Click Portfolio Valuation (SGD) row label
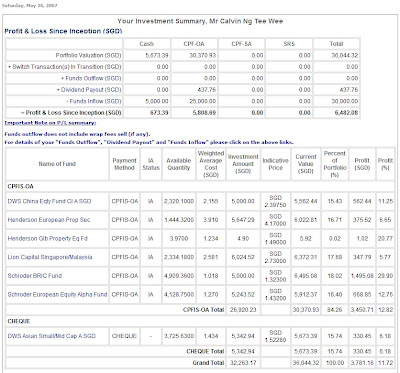 pos(88,55)
